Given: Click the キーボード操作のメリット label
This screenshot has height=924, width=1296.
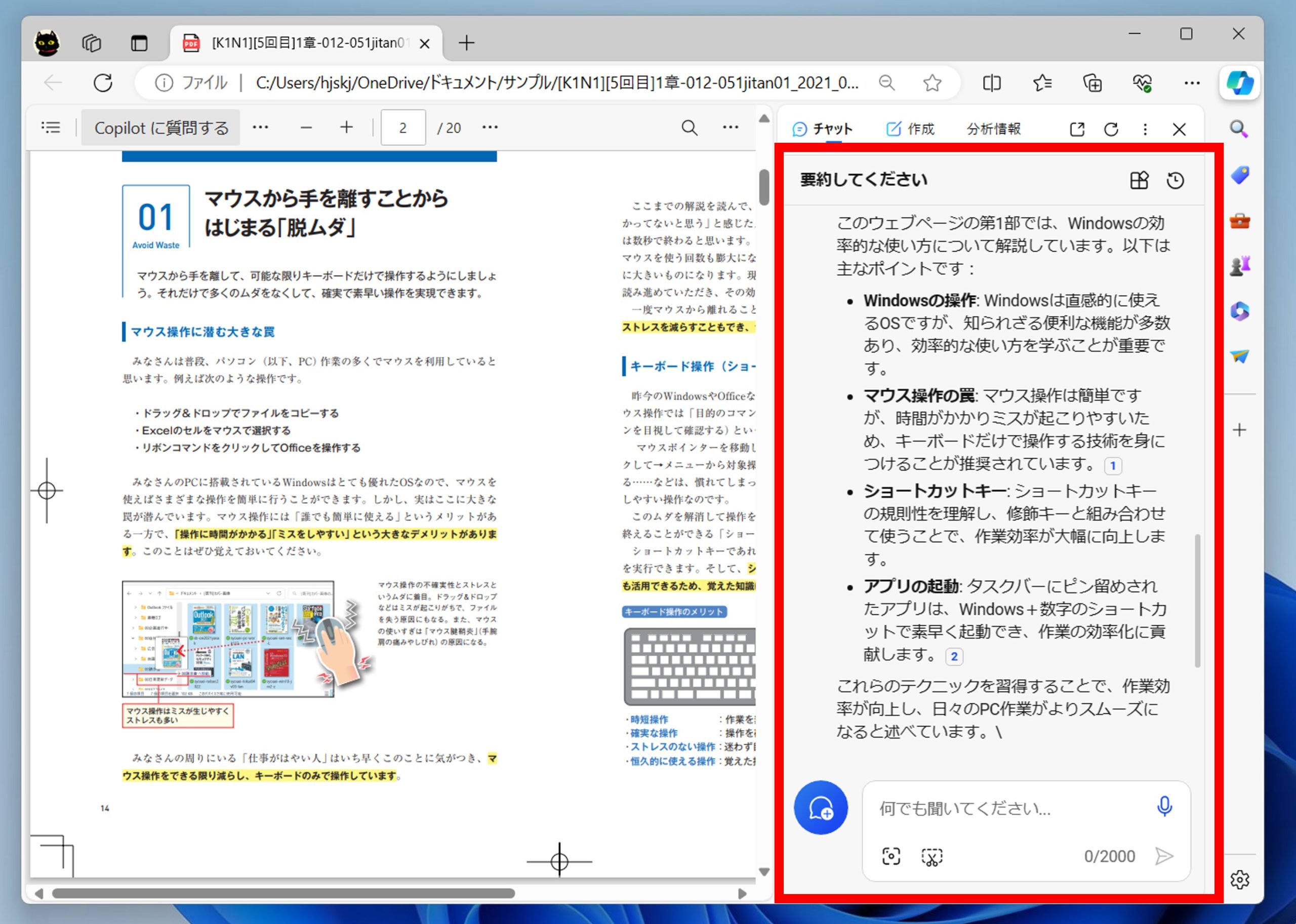Looking at the screenshot, I should click(x=674, y=612).
